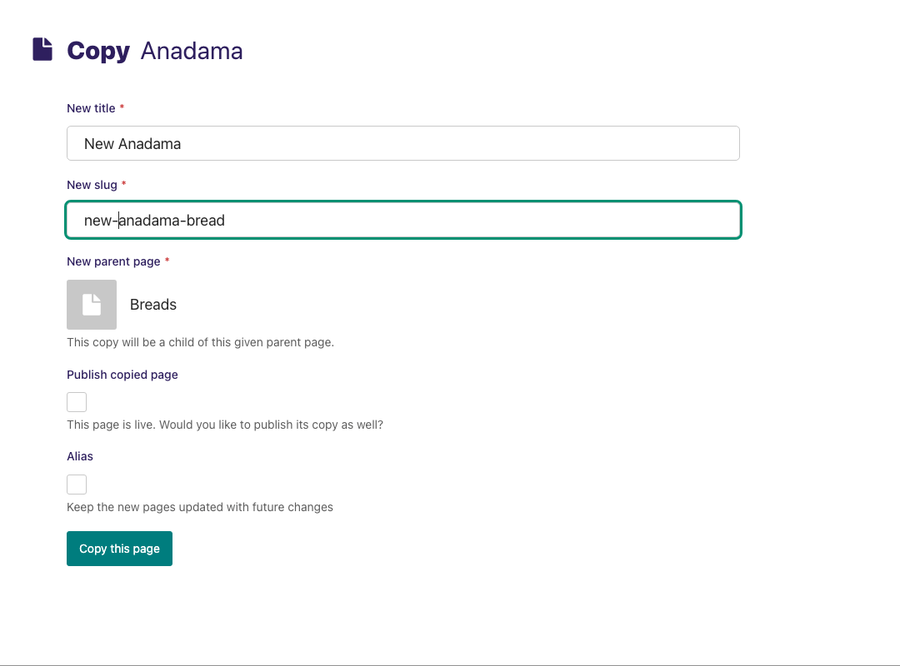Click the New title field label
This screenshot has width=900, height=666.
click(x=91, y=108)
